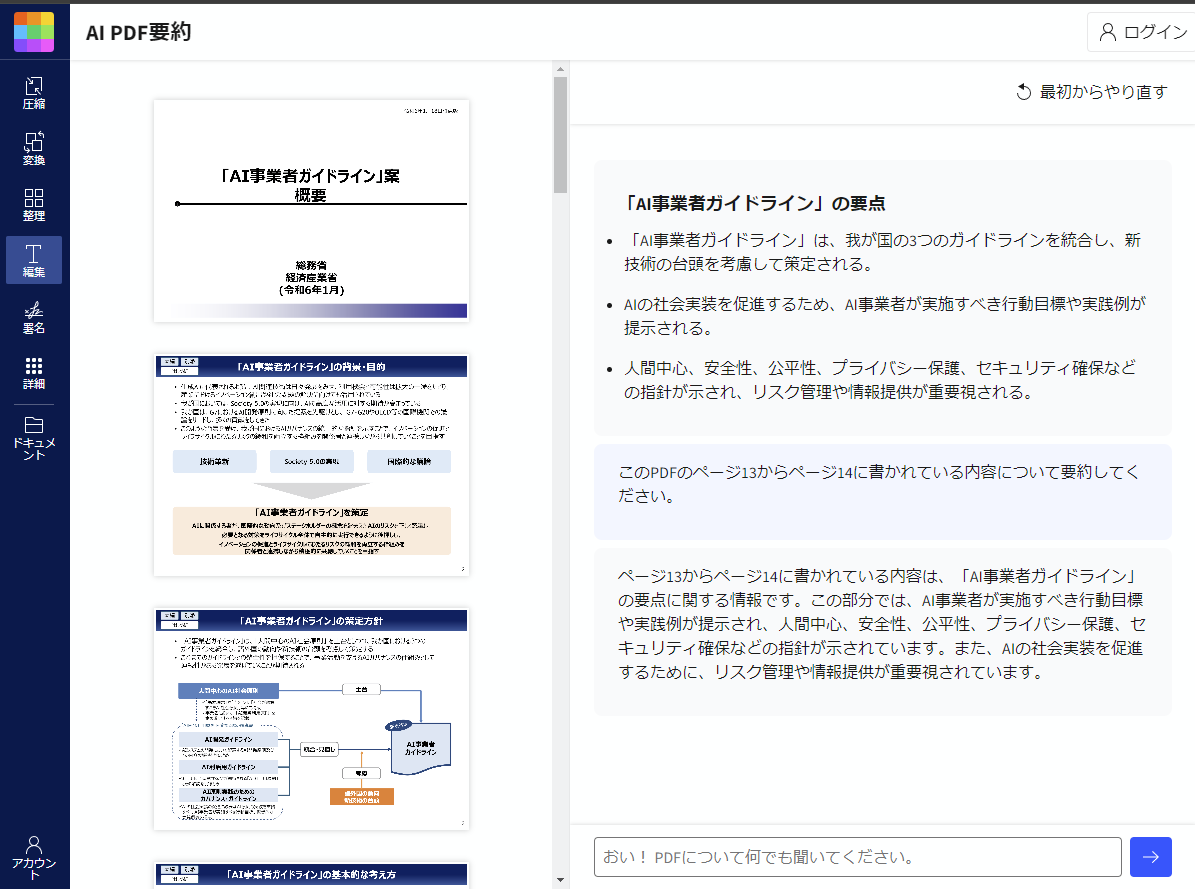Select the 基本的な考え方 page thumbnail
The width and height of the screenshot is (1195, 889).
tap(311, 875)
